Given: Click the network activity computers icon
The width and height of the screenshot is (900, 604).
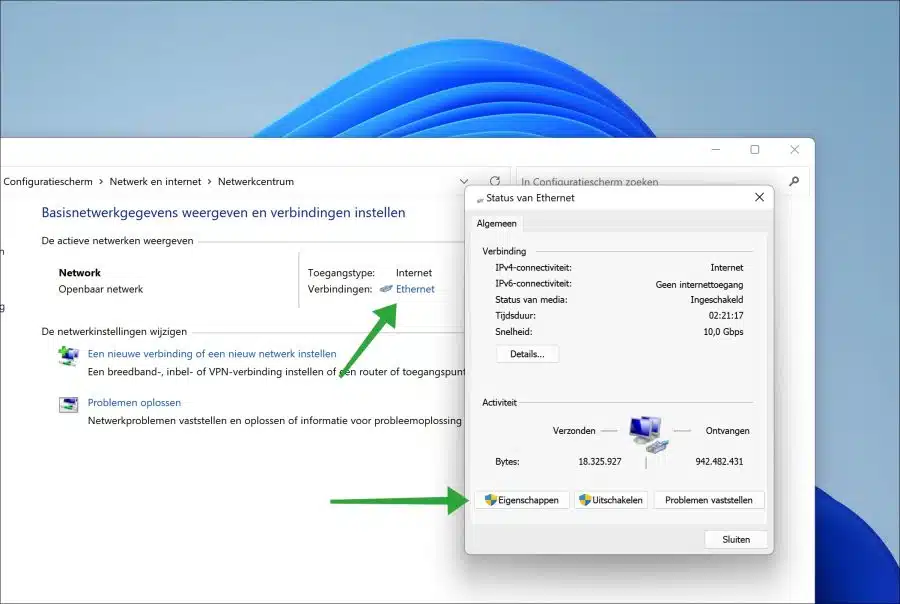Looking at the screenshot, I should (649, 435).
